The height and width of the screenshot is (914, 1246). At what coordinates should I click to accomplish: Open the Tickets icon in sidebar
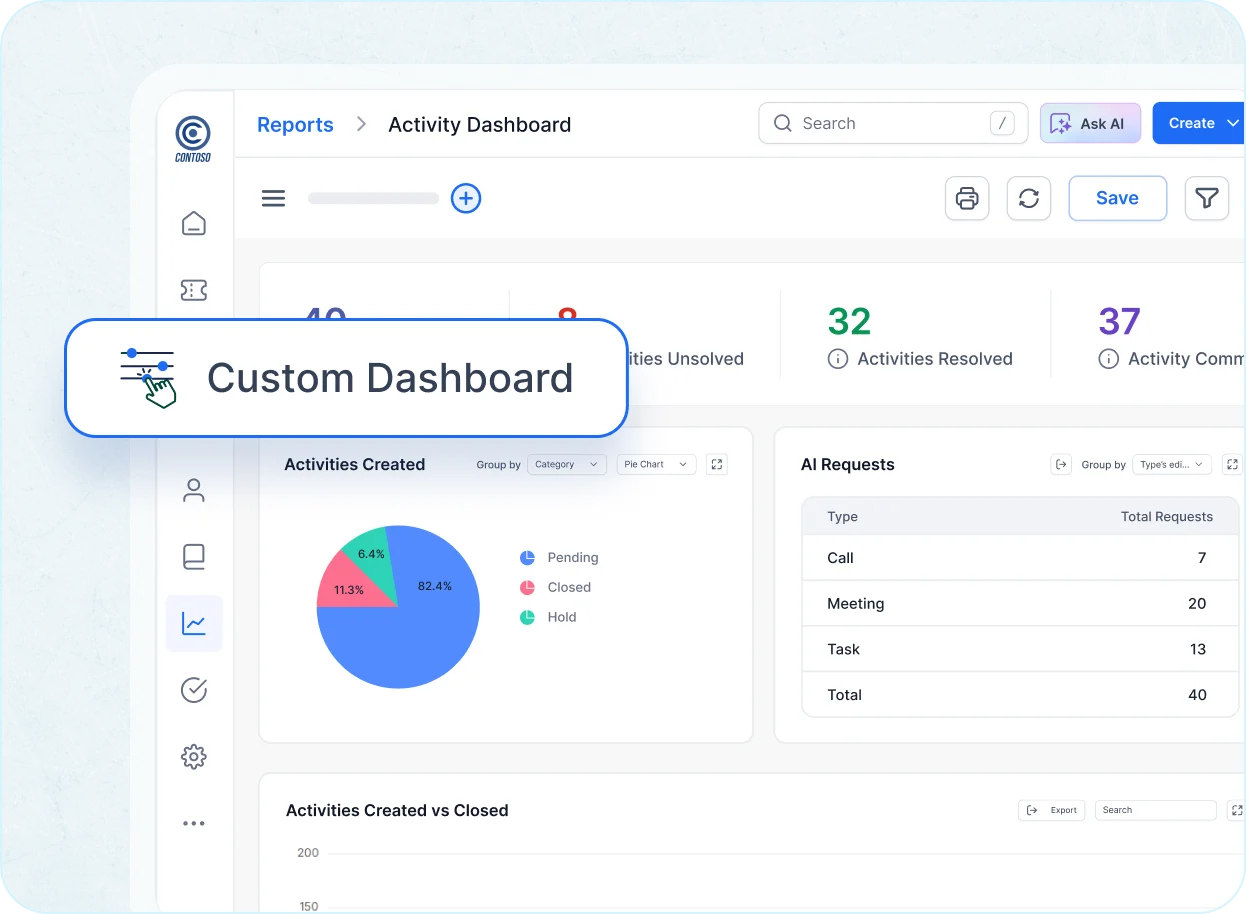tap(194, 290)
